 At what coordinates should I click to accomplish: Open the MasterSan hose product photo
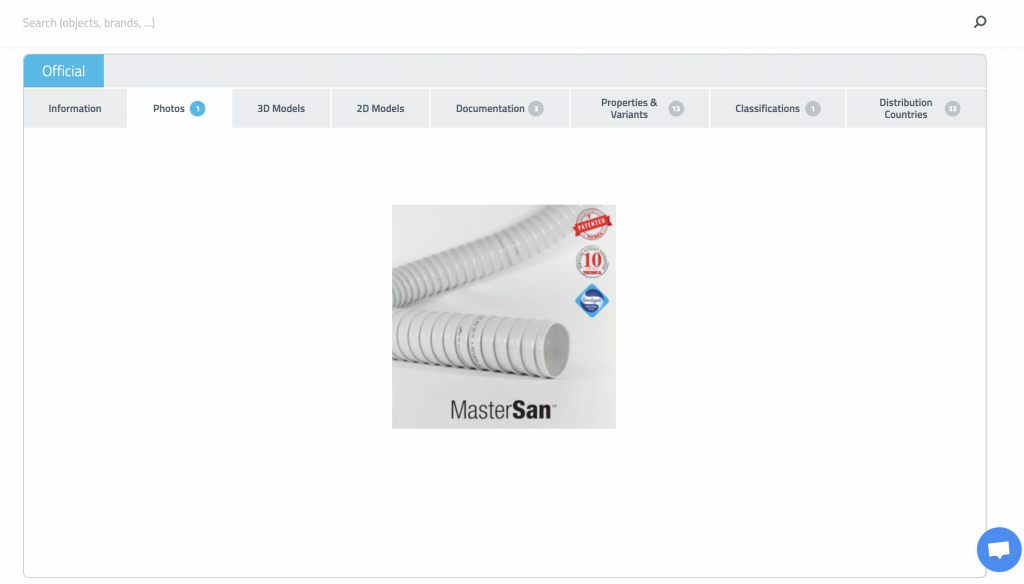[504, 317]
